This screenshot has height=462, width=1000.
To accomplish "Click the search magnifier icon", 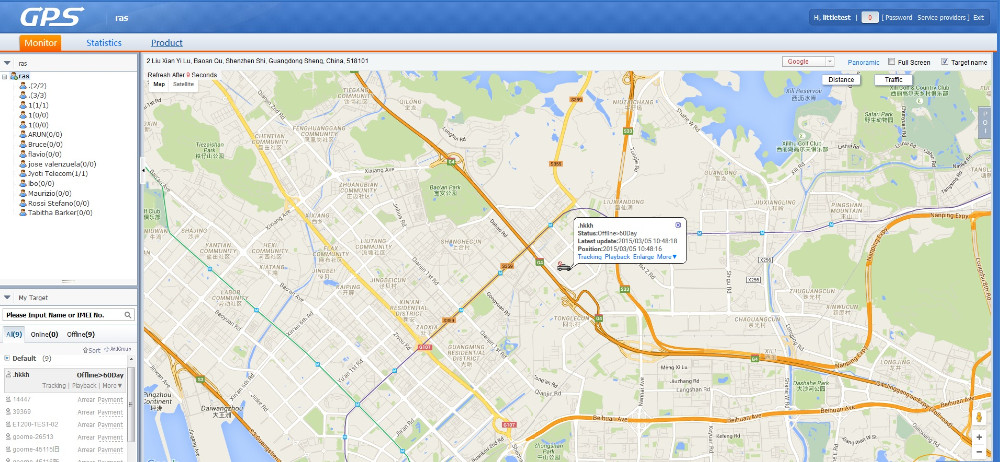I will click(128, 315).
